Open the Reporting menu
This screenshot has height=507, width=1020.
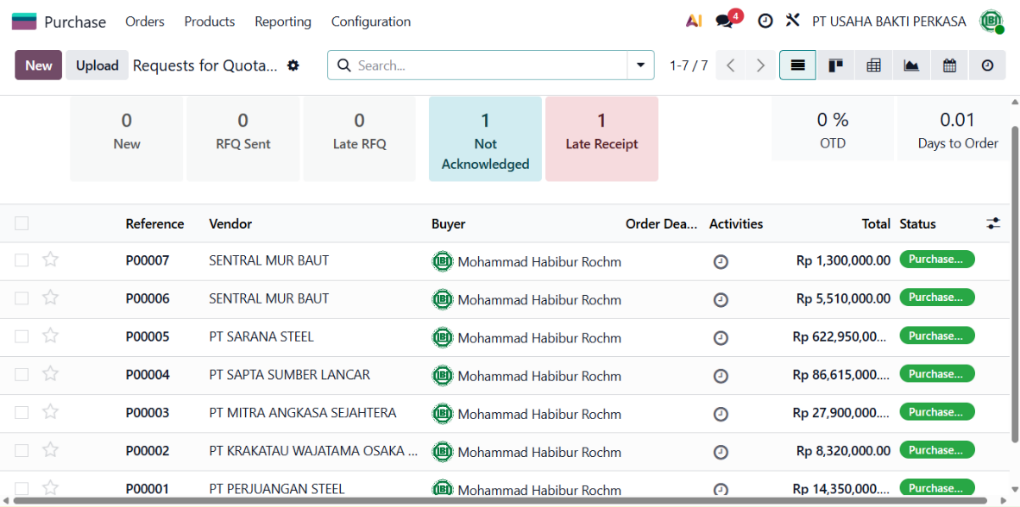[x=283, y=21]
